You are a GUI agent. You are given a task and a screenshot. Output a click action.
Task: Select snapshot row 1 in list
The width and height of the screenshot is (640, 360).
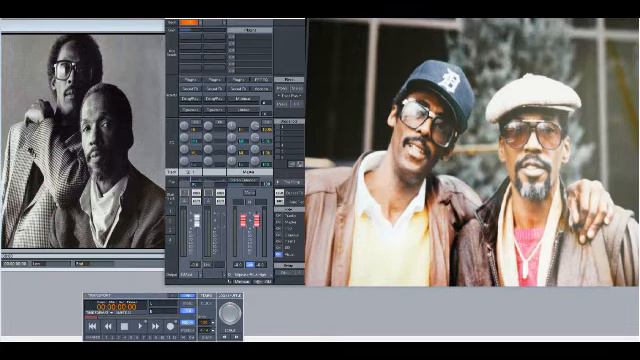(x=290, y=127)
